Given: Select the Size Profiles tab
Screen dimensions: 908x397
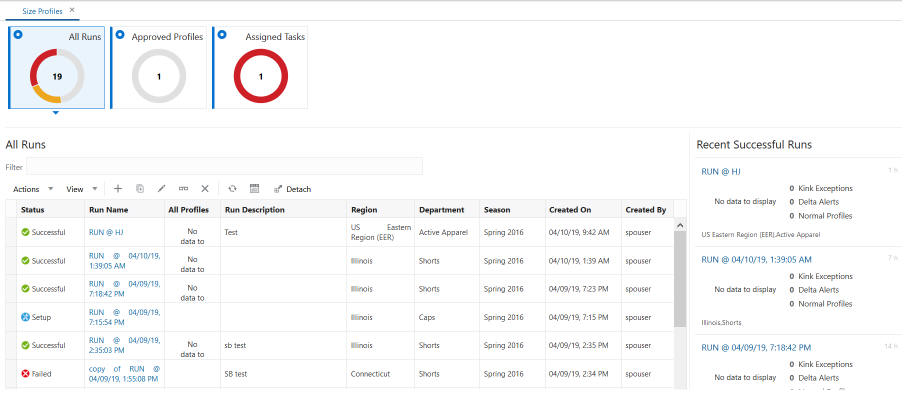Looking at the screenshot, I should click(42, 11).
